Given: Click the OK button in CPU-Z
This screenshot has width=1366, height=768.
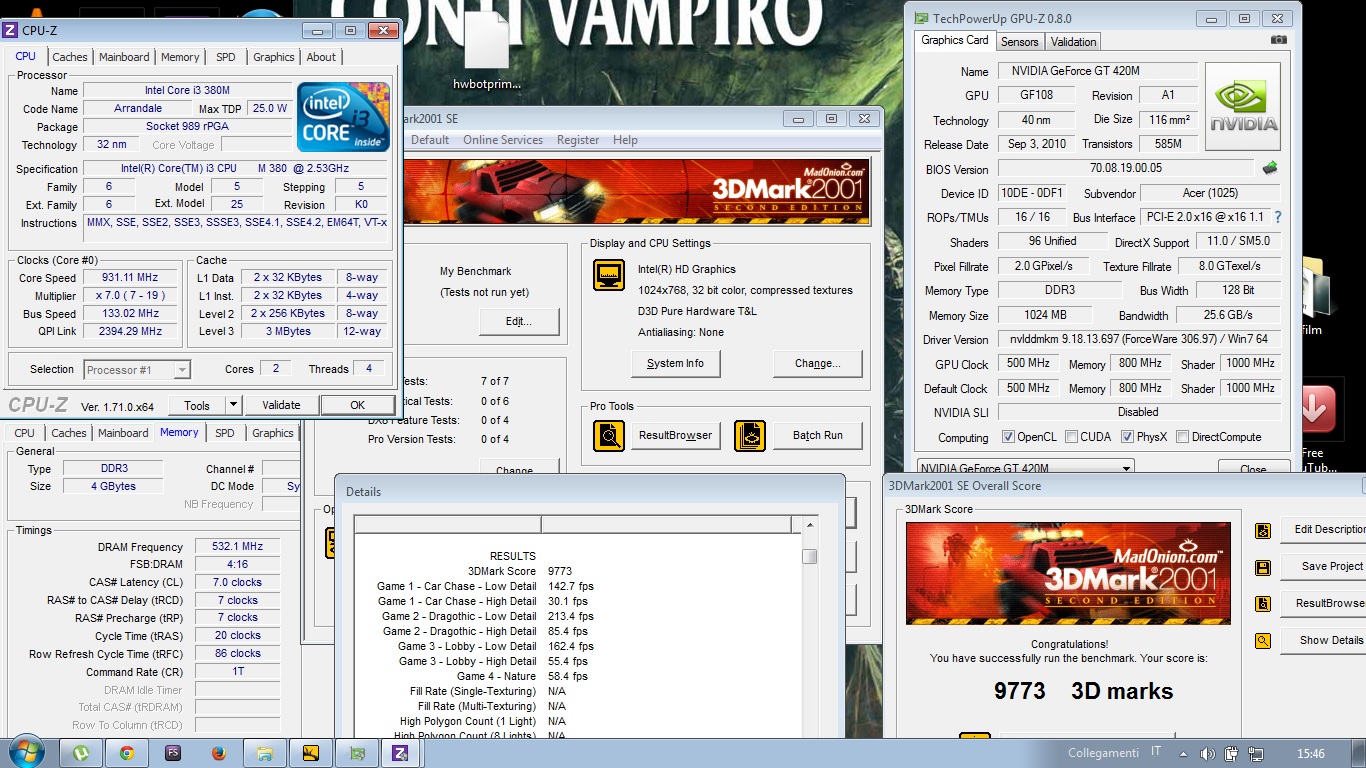Looking at the screenshot, I should pos(357,405).
